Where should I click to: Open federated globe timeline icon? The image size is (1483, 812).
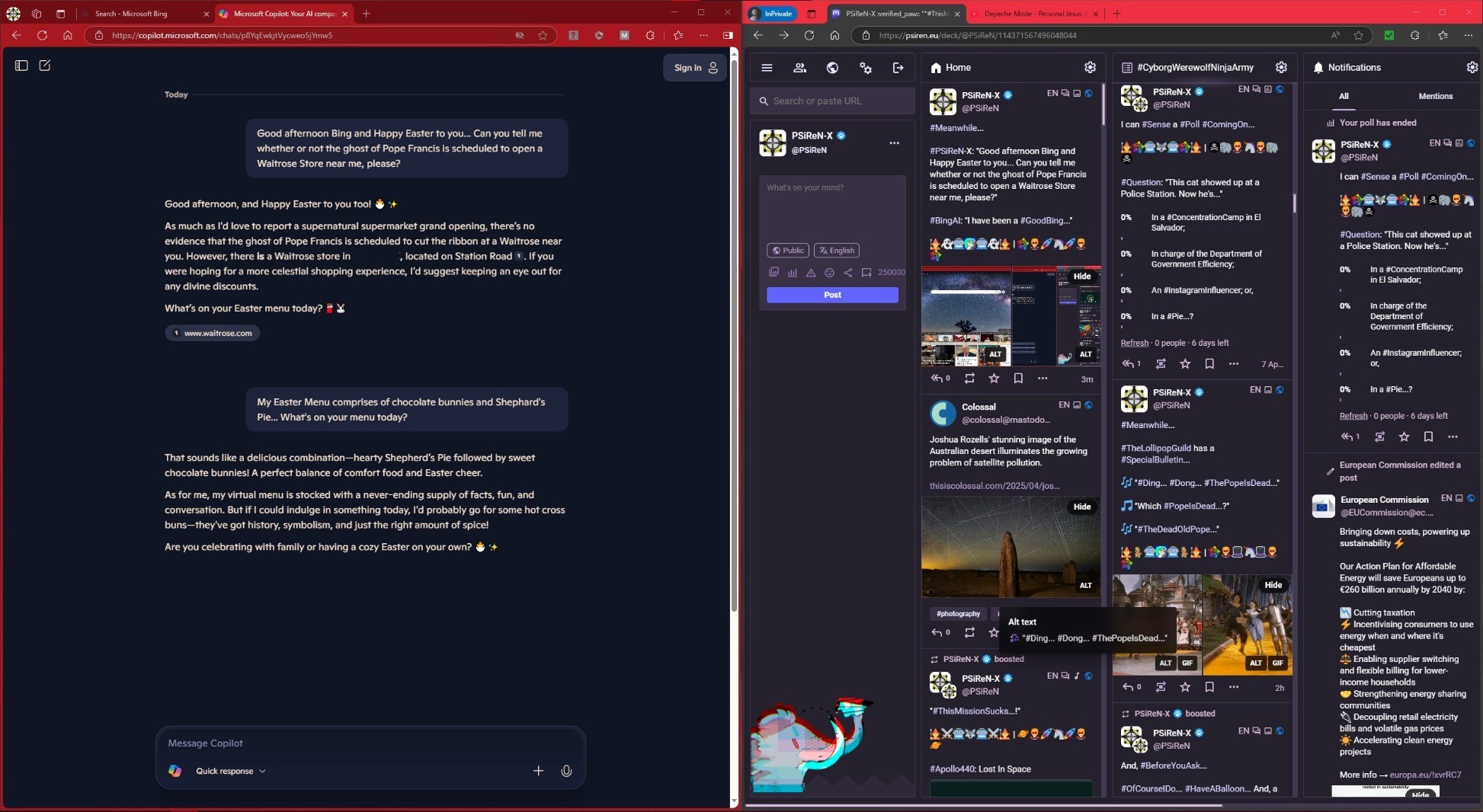point(832,68)
